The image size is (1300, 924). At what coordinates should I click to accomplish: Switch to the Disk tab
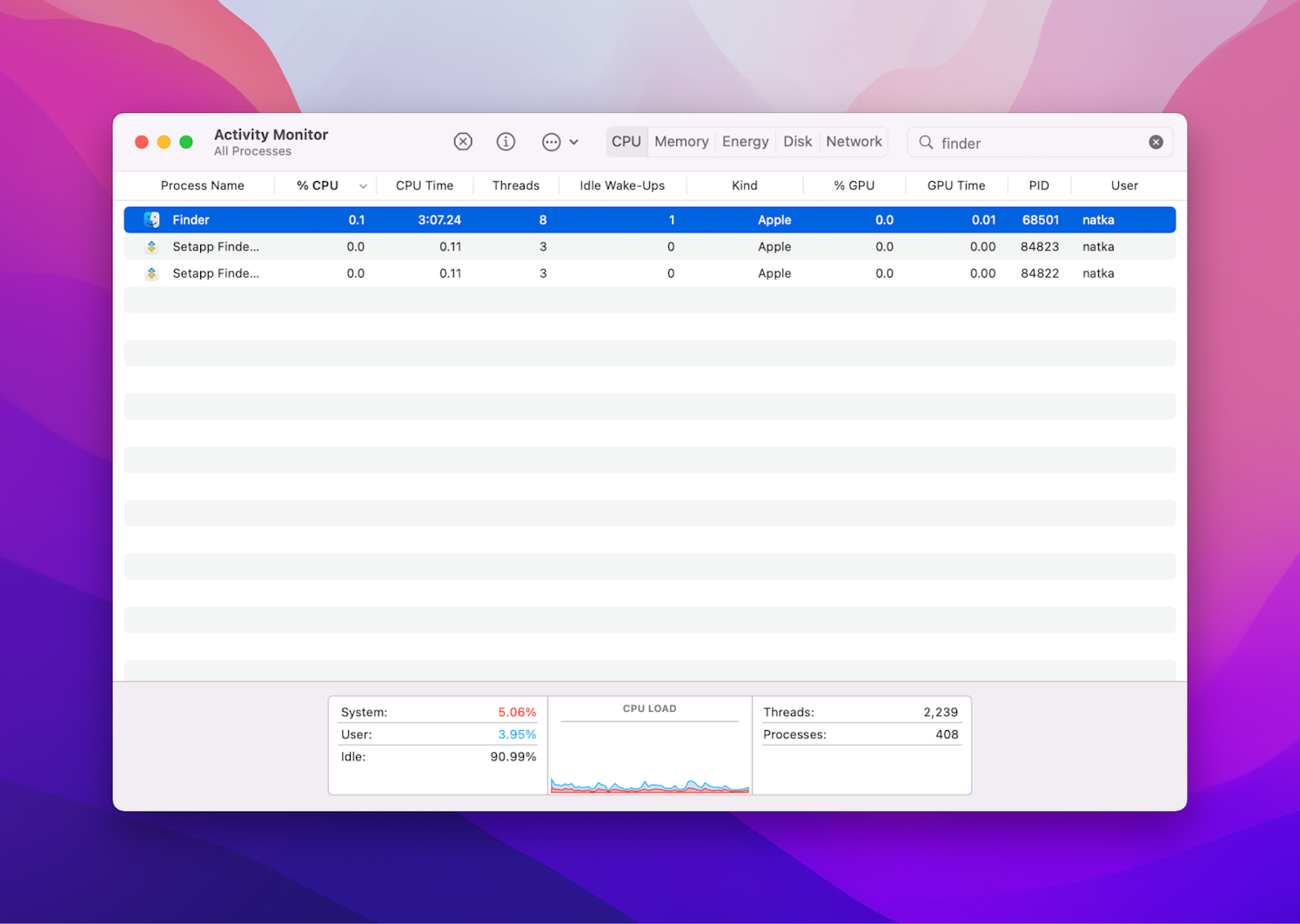point(797,141)
